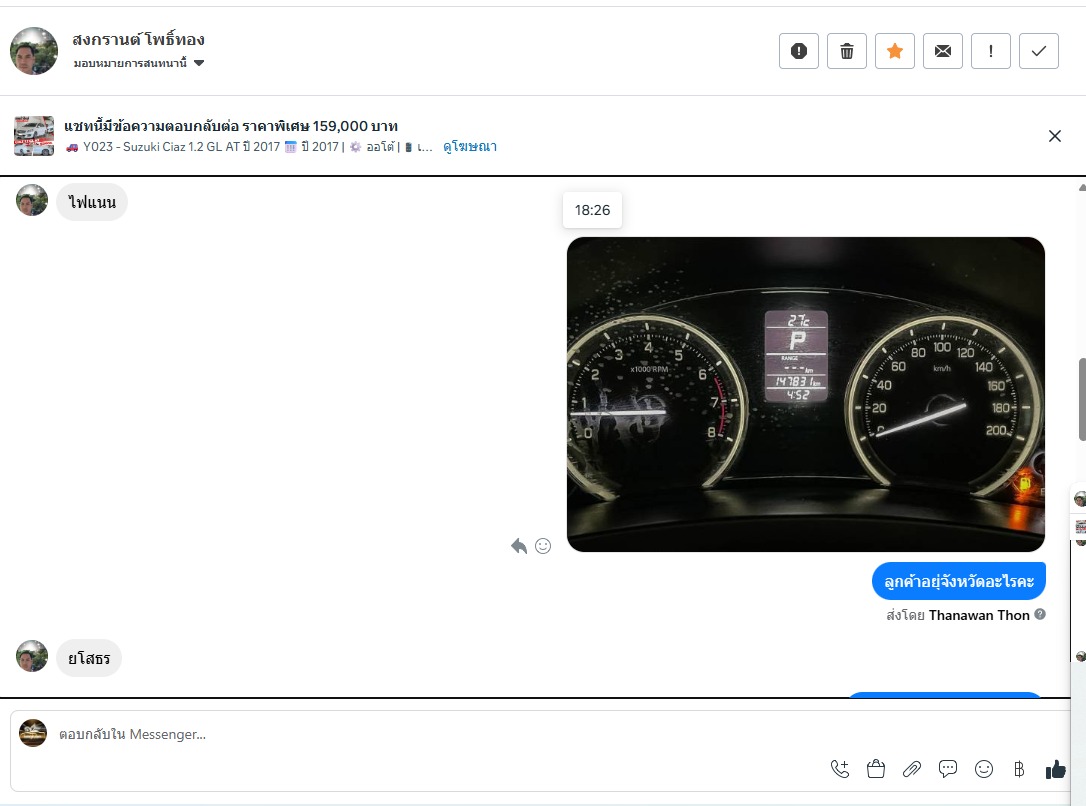Open the Suzuki Ciaz ad thumbnail
The width and height of the screenshot is (1086, 806).
34,136
